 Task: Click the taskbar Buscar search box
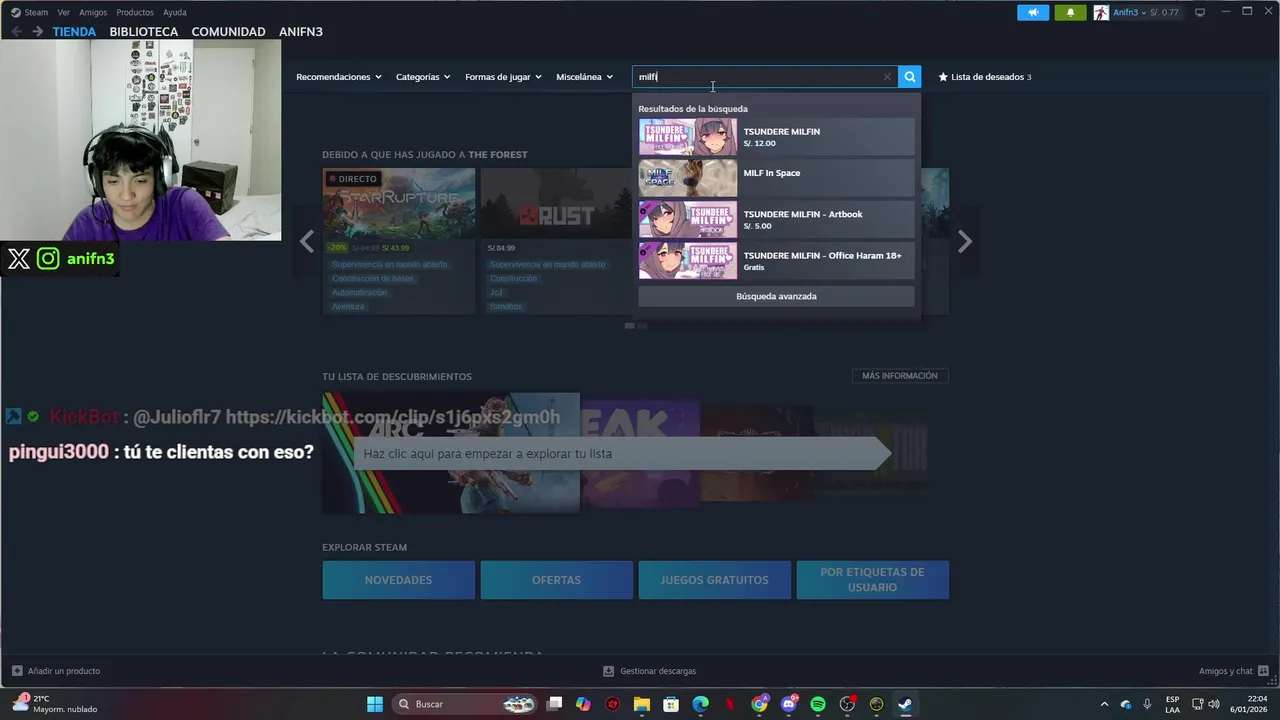pyautogui.click(x=464, y=704)
